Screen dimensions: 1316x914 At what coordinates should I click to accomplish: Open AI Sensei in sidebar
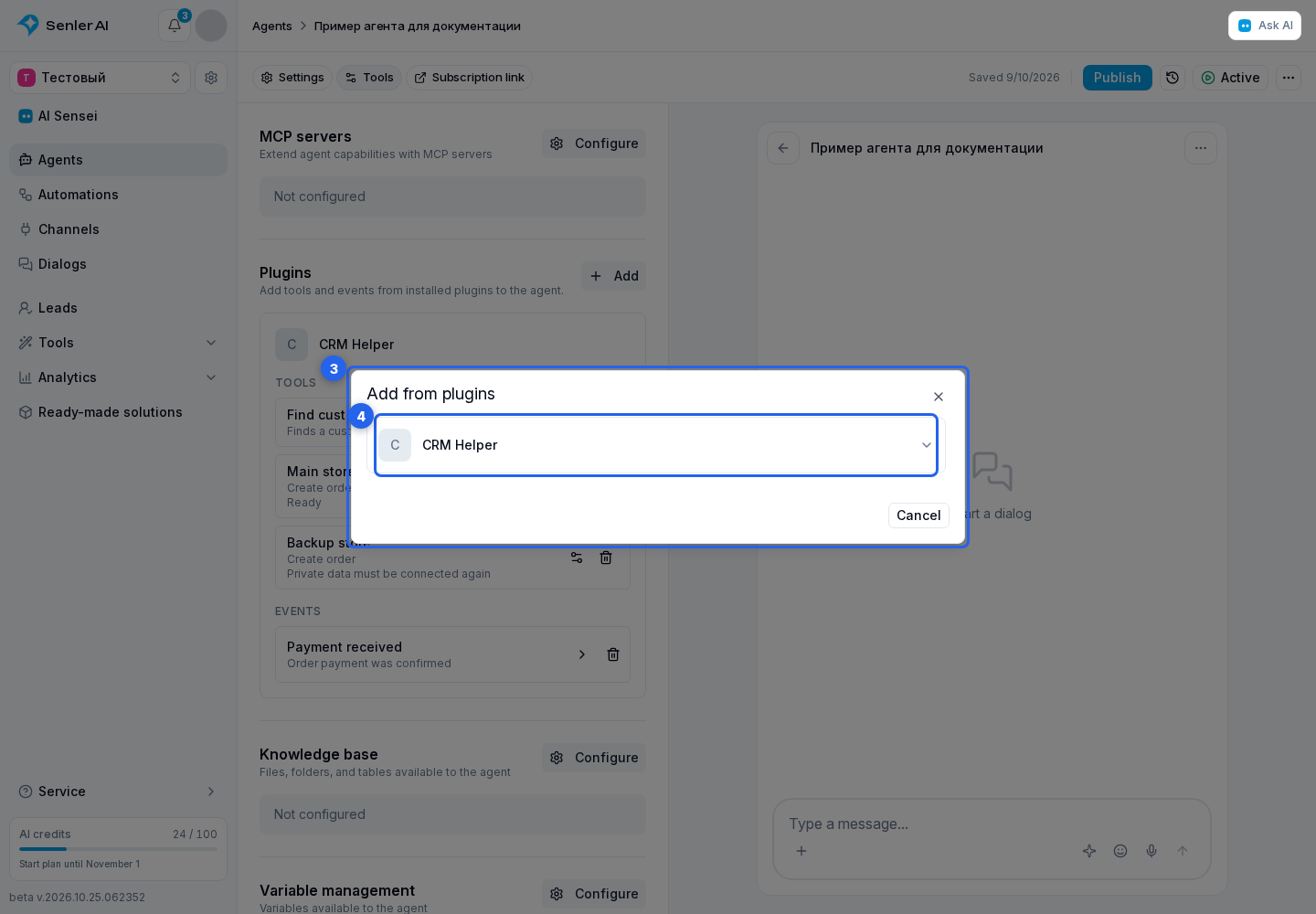pos(119,116)
